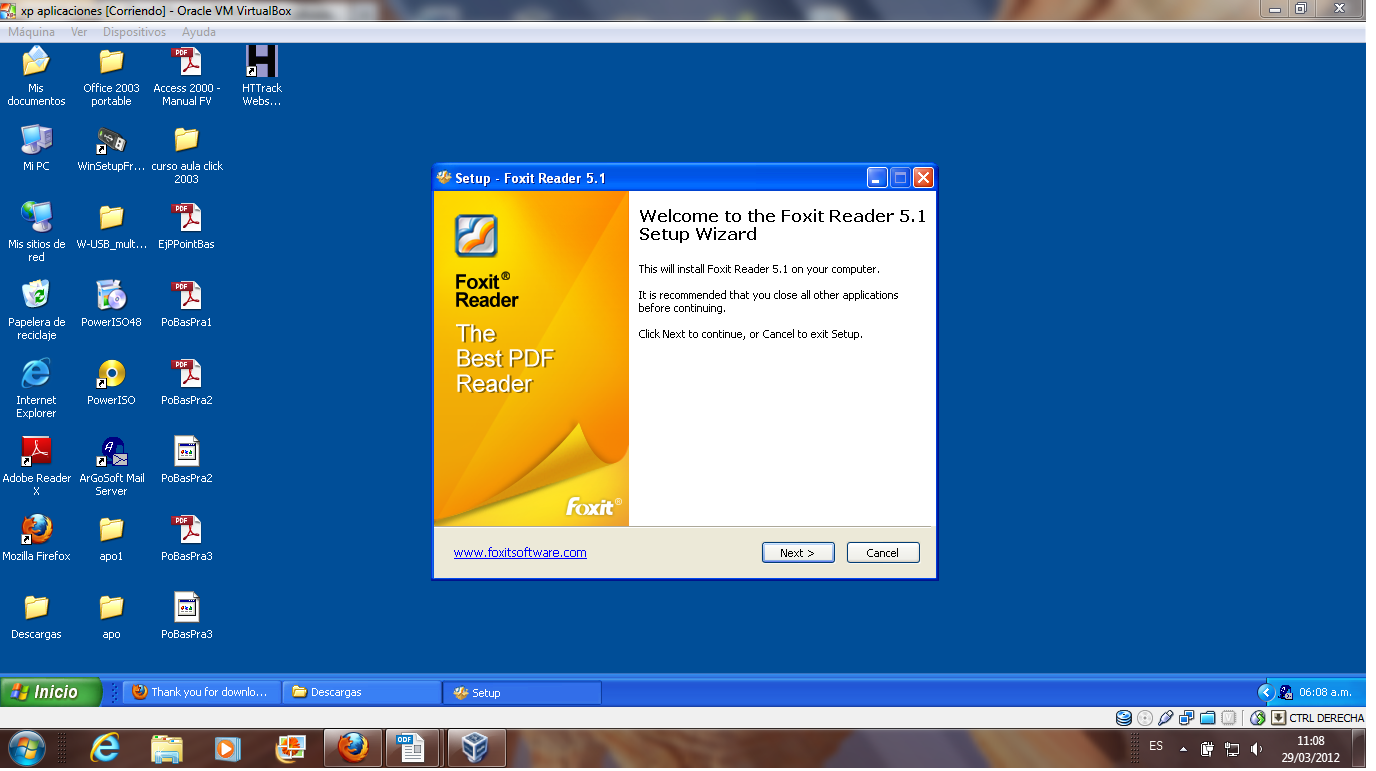The width and height of the screenshot is (1376, 771).
Task: Click the Foxit Reader logo icon in the wizard
Action: click(x=476, y=236)
